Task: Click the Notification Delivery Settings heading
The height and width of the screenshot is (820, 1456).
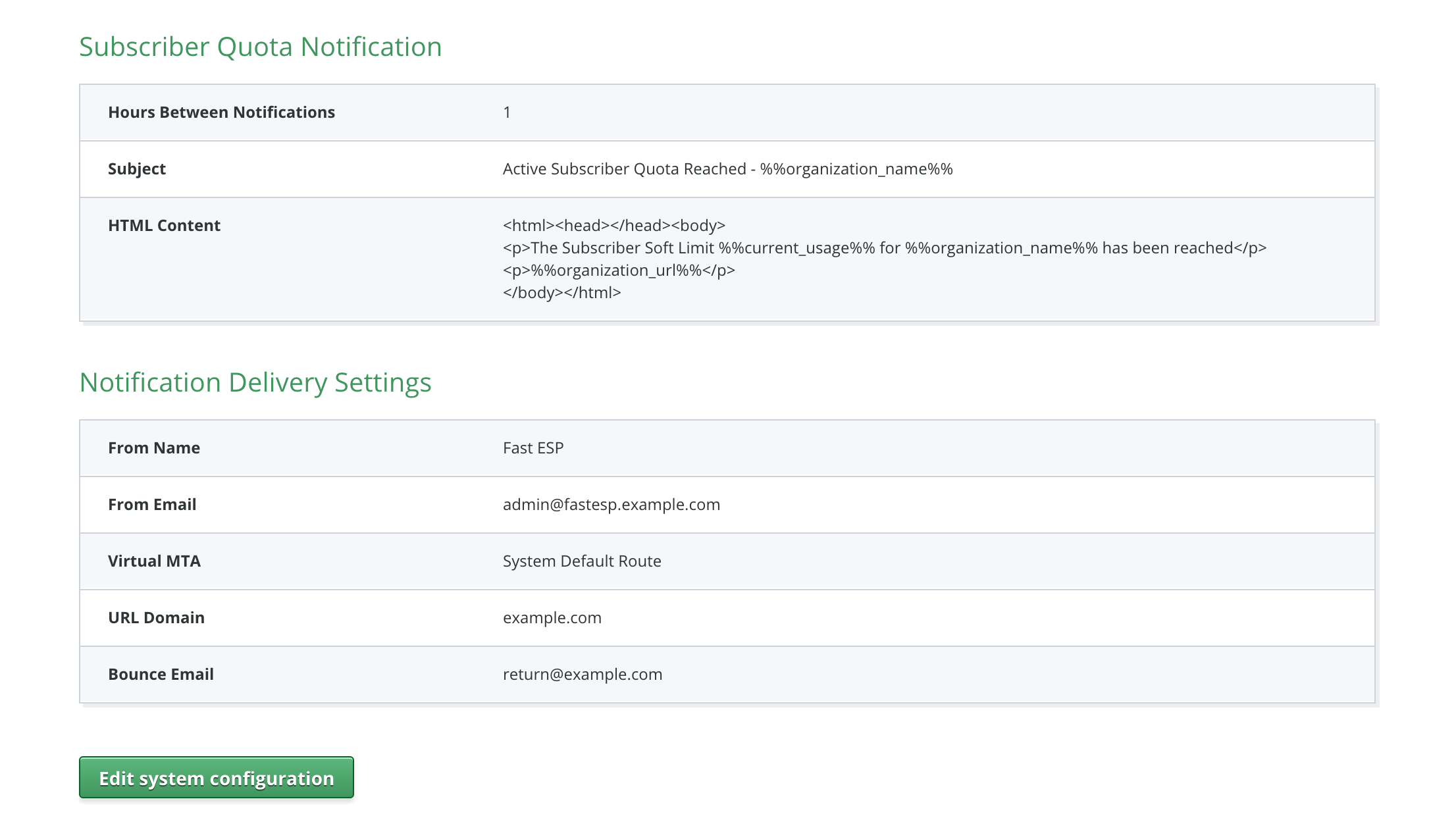Action: (255, 382)
